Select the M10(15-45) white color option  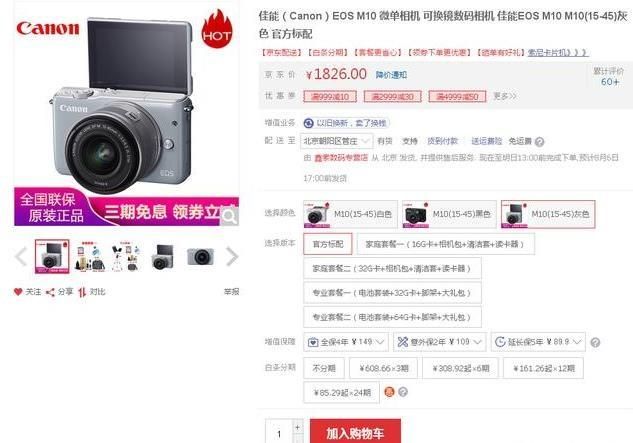tap(350, 214)
